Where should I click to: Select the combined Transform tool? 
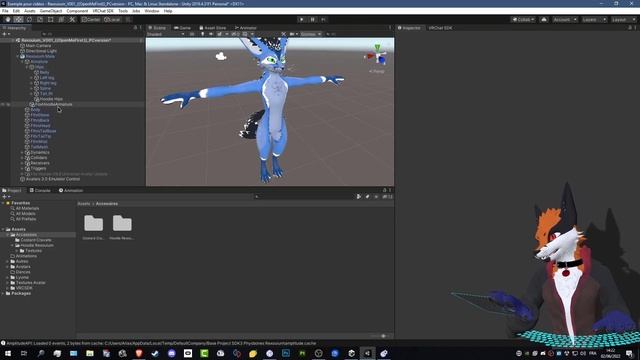click(61, 19)
